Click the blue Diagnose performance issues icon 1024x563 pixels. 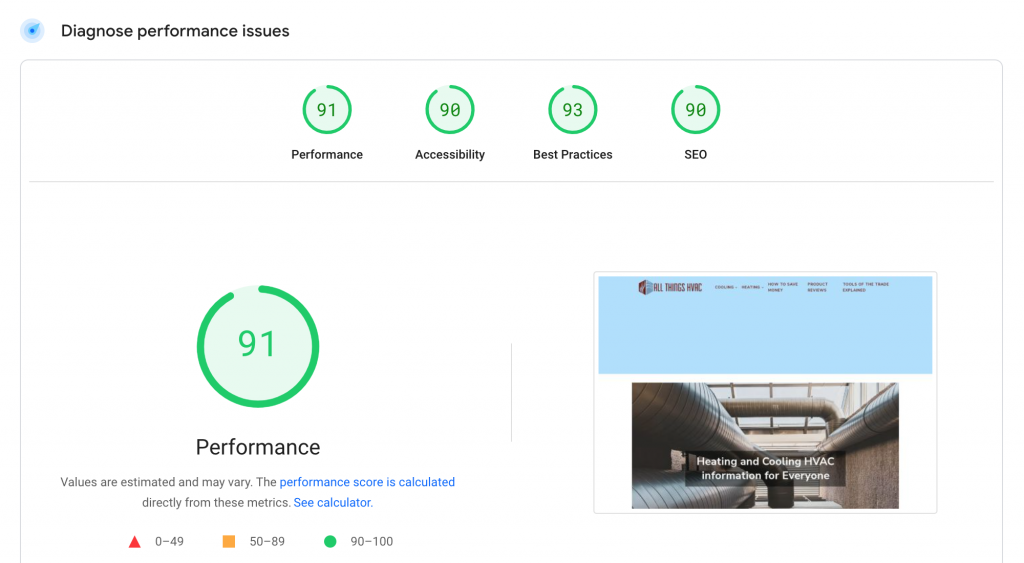(x=32, y=31)
